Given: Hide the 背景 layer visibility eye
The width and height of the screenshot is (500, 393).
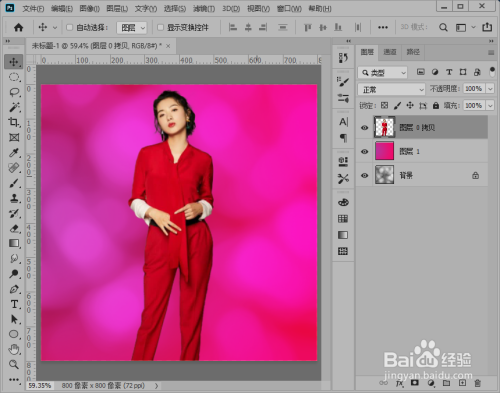Looking at the screenshot, I should click(x=365, y=175).
